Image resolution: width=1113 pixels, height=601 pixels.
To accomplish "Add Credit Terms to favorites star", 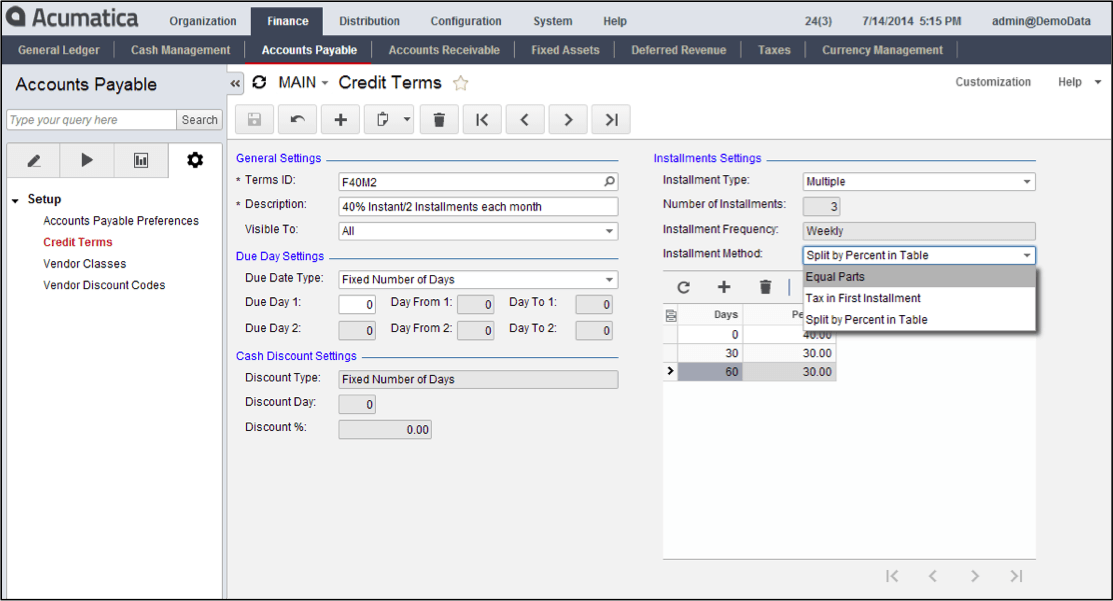I will pos(461,83).
